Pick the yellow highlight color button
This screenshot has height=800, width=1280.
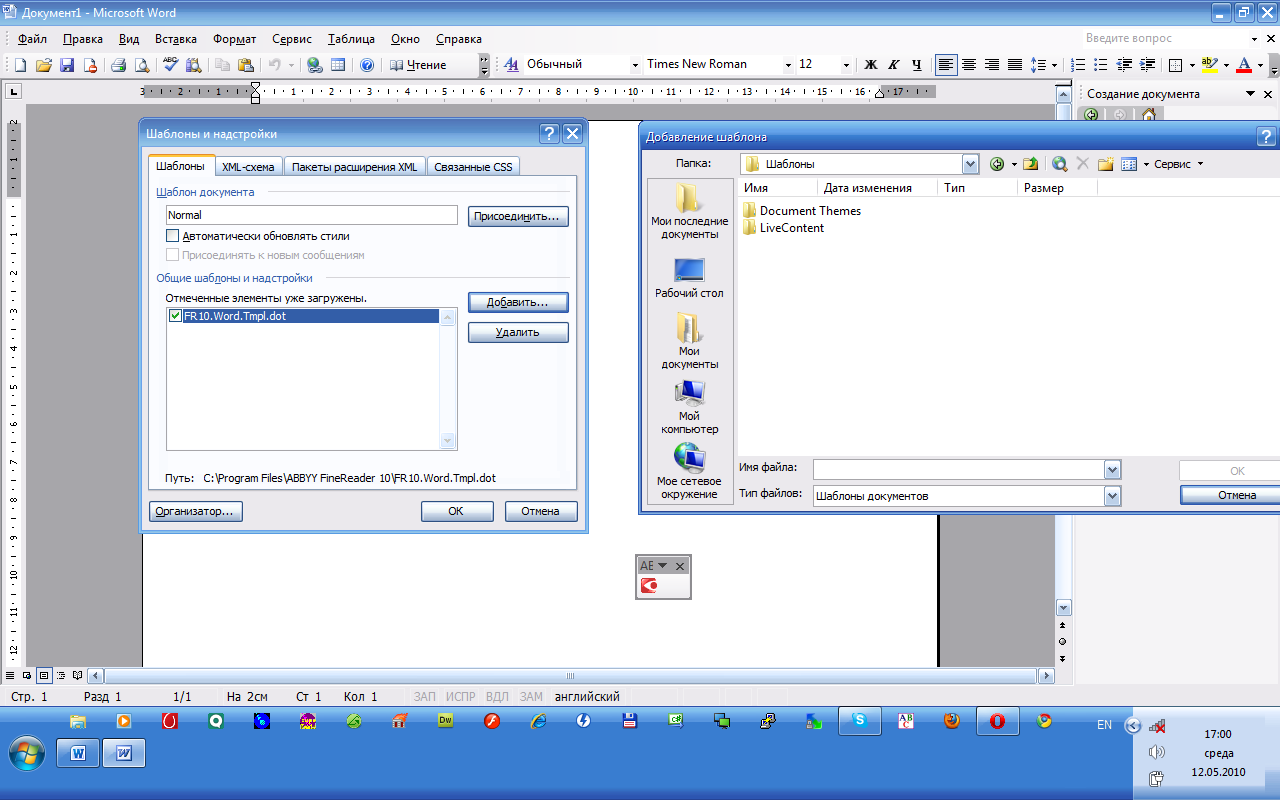1209,65
